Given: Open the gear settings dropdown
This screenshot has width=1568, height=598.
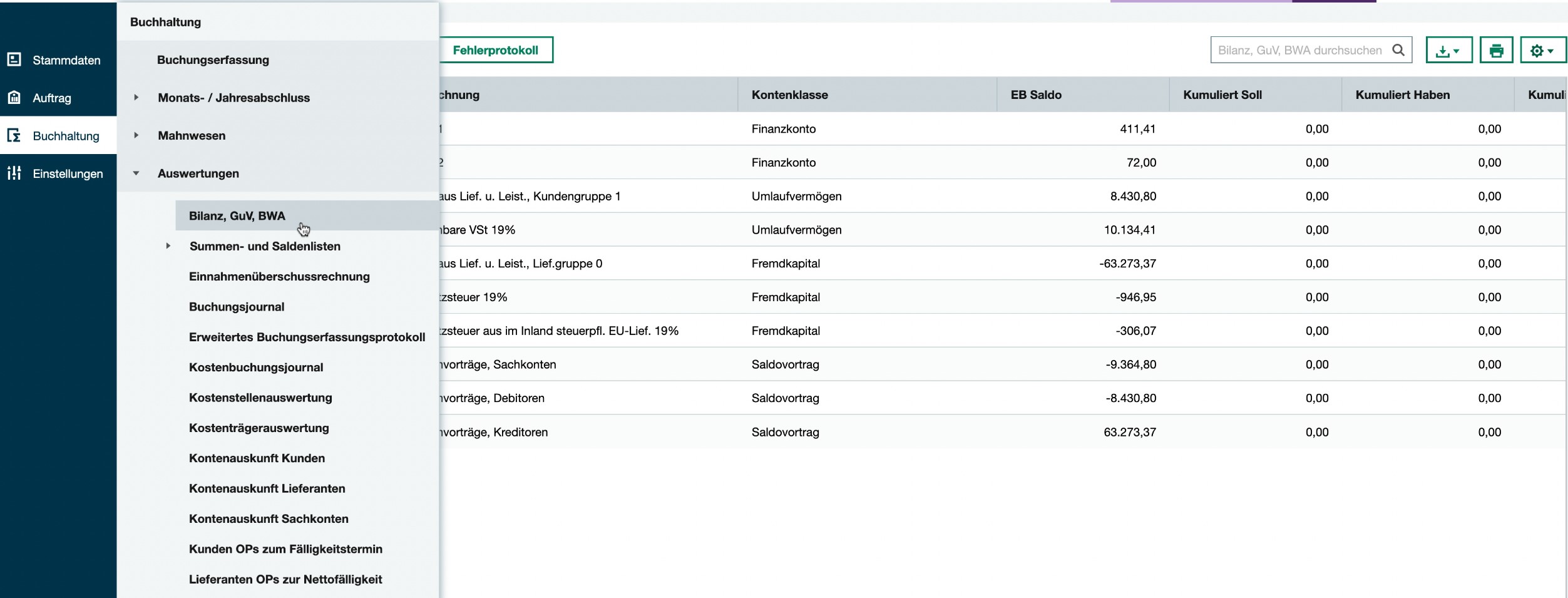Looking at the screenshot, I should click(x=1542, y=50).
